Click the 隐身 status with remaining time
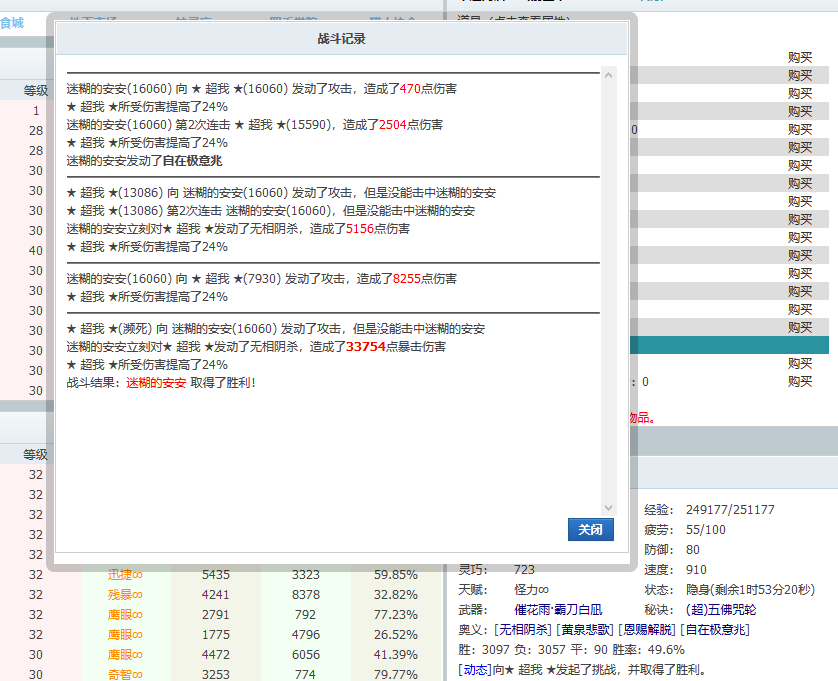The width and height of the screenshot is (838, 681). click(x=750, y=590)
